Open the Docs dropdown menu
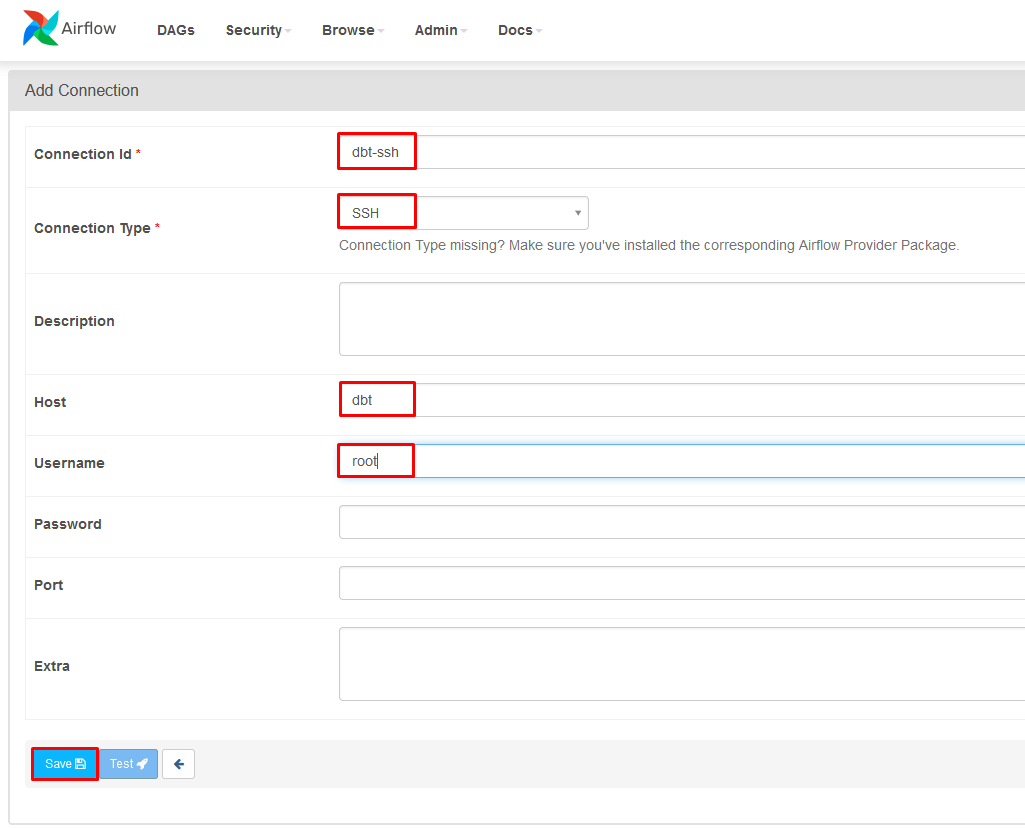Viewport: 1025px width, 828px height. point(519,30)
